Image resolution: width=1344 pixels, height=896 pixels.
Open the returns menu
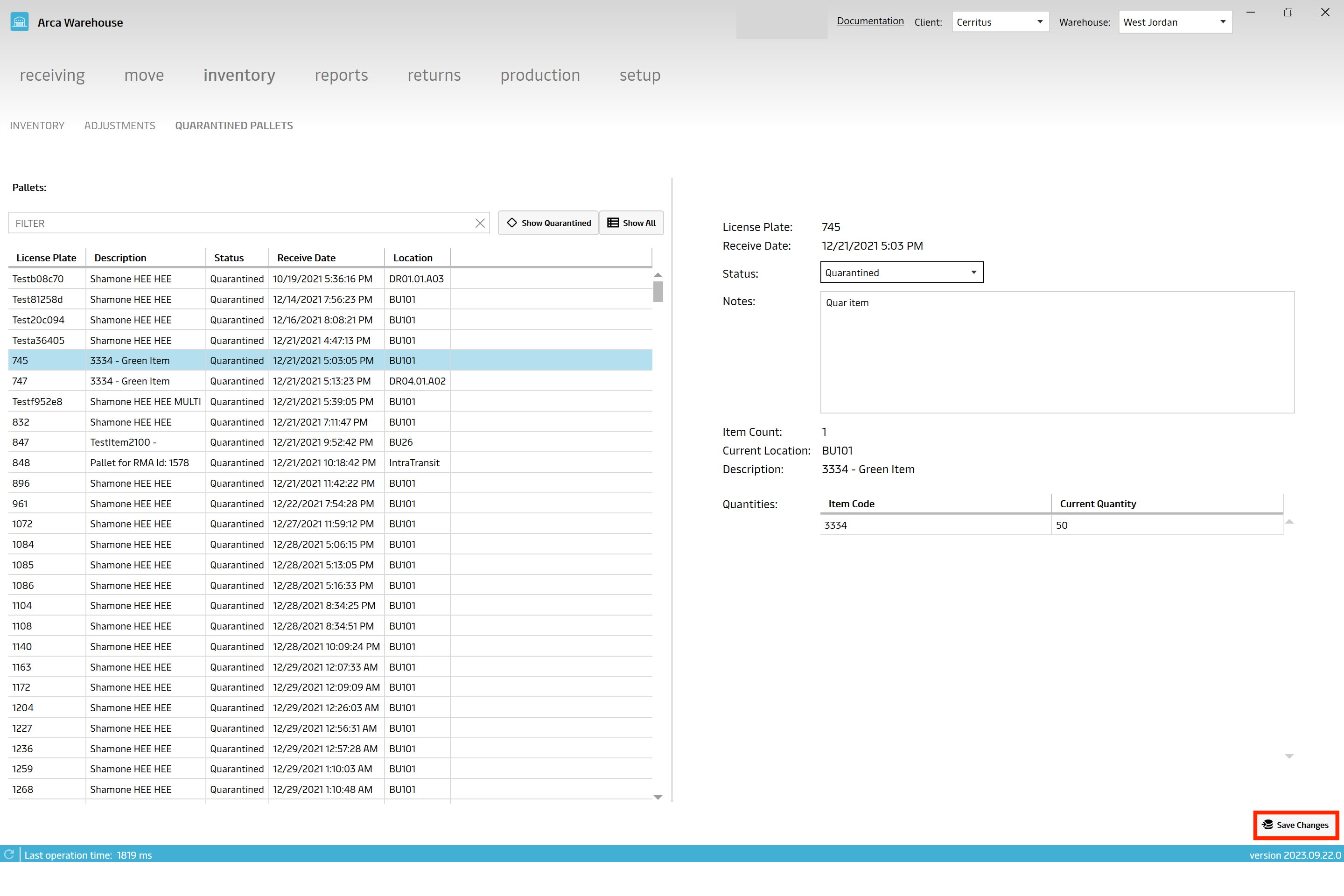(x=434, y=75)
